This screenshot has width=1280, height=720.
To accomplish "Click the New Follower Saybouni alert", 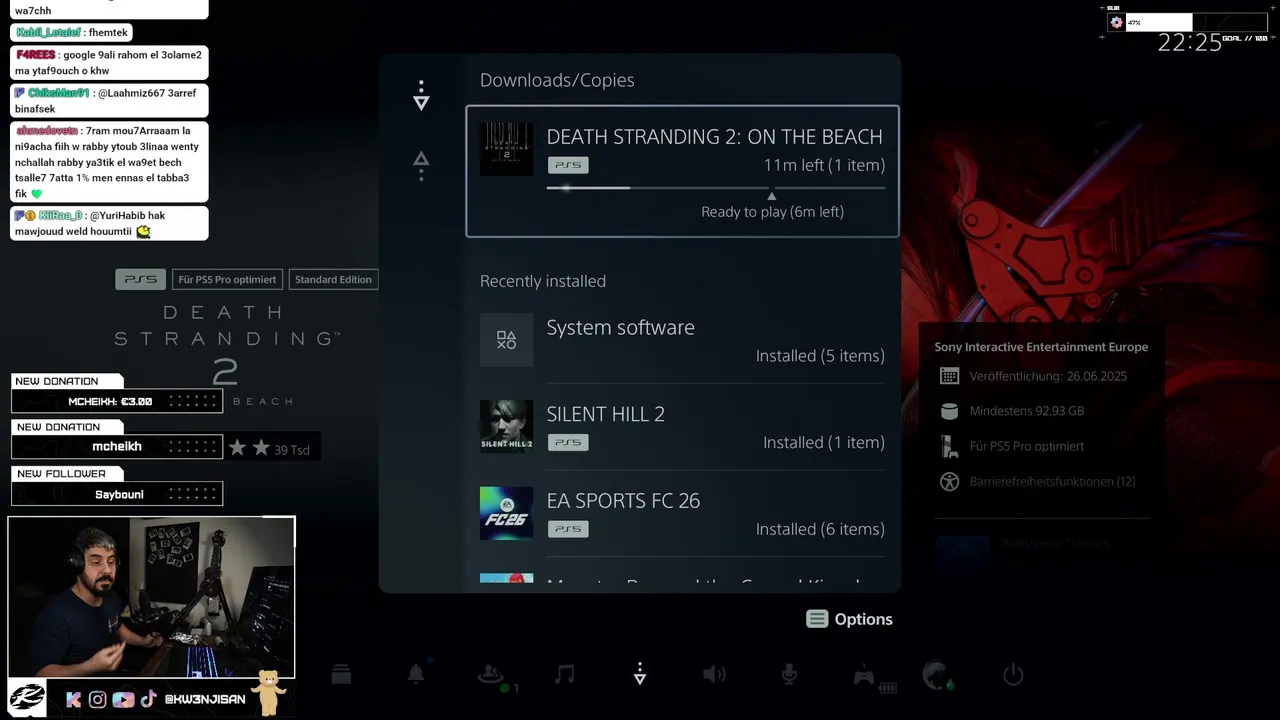I will coord(117,486).
